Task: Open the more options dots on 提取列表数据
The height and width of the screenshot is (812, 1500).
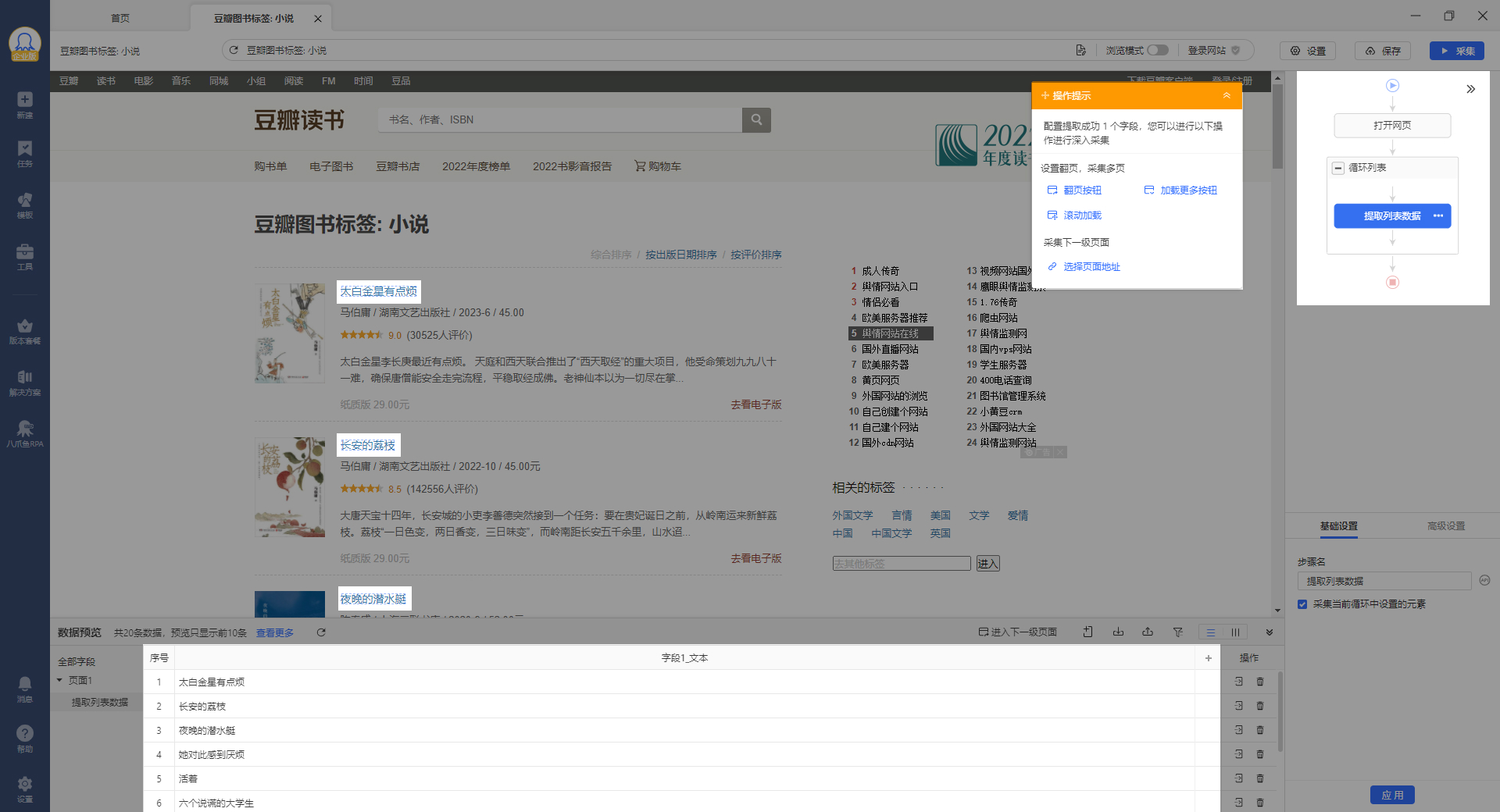Action: 1438,216
